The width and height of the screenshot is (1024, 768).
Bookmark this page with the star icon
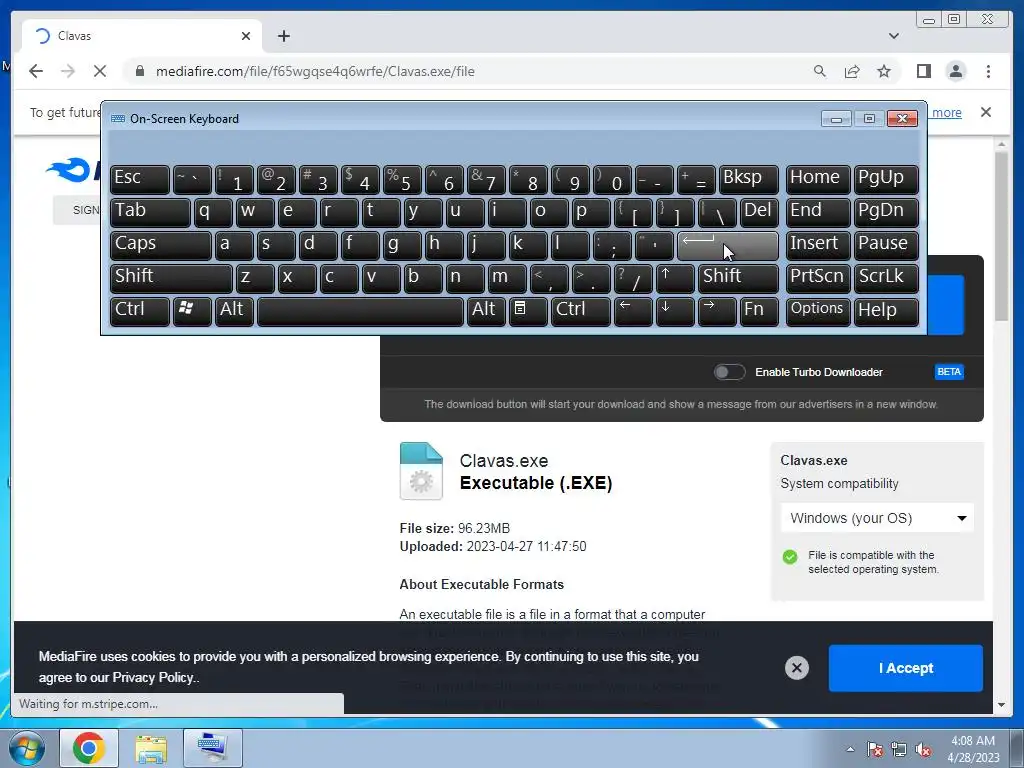884,71
